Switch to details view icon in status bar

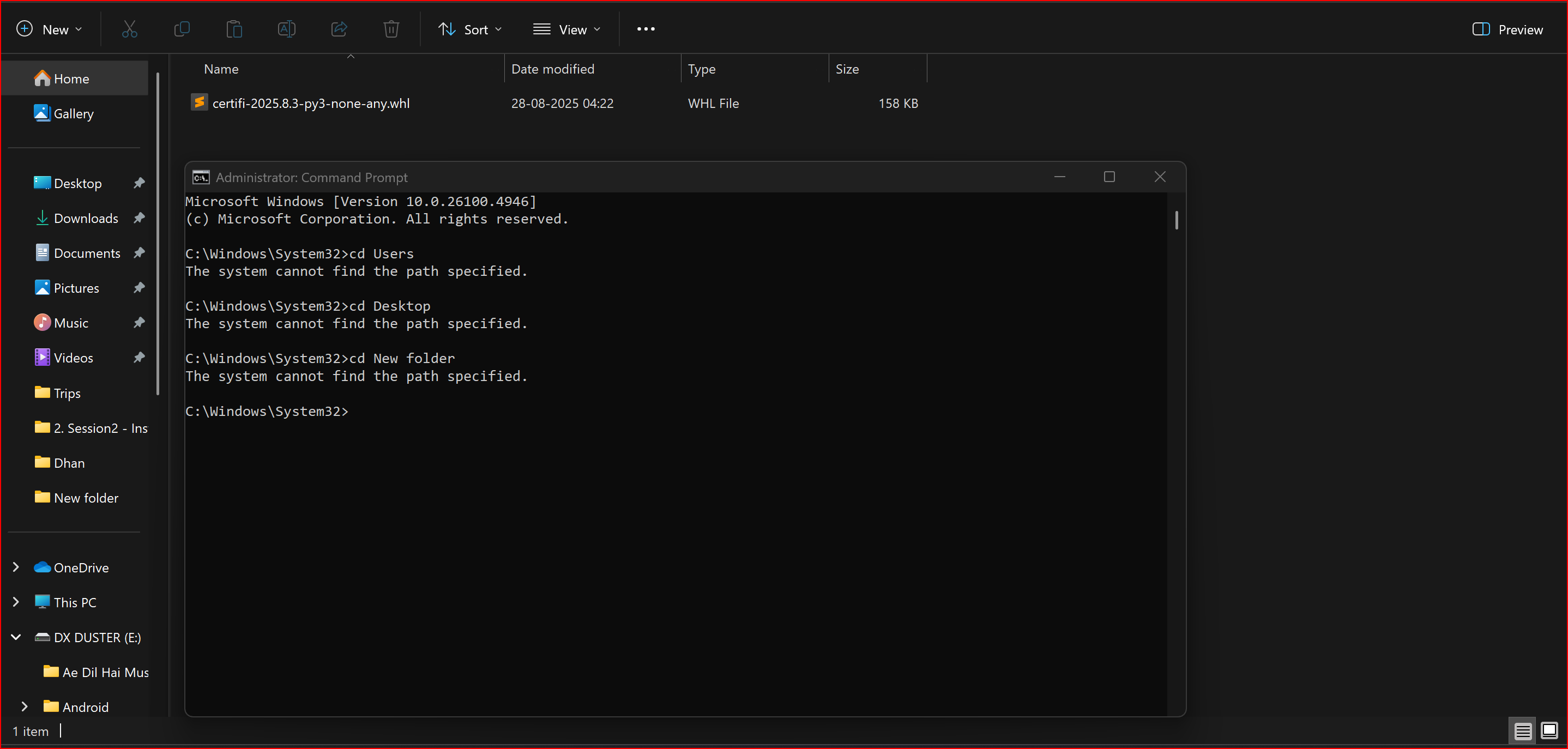(x=1523, y=731)
